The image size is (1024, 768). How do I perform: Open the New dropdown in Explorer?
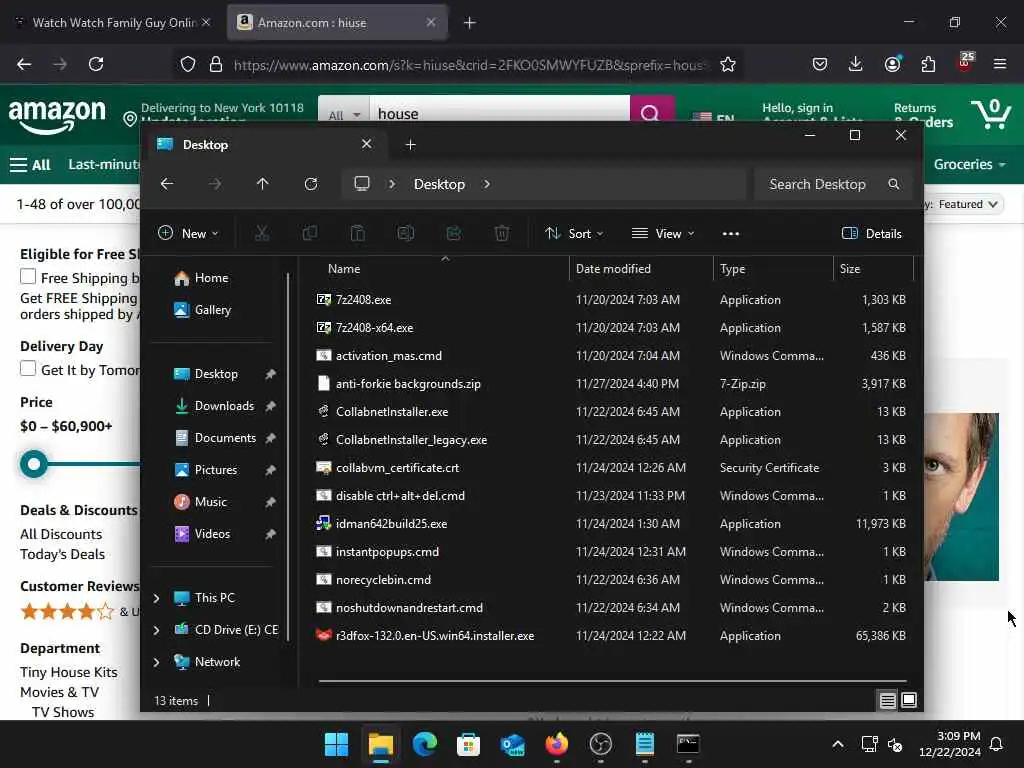[x=189, y=234]
